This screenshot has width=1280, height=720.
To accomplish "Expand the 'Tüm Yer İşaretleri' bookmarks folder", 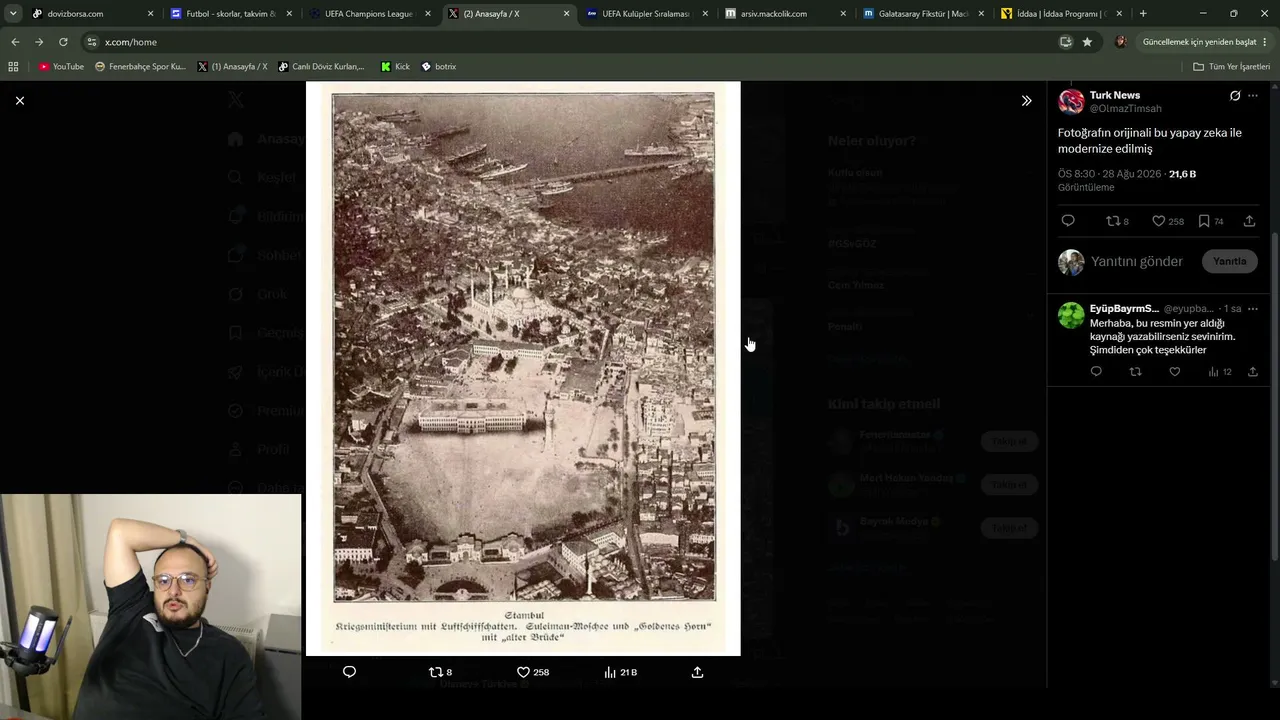I will [1232, 67].
